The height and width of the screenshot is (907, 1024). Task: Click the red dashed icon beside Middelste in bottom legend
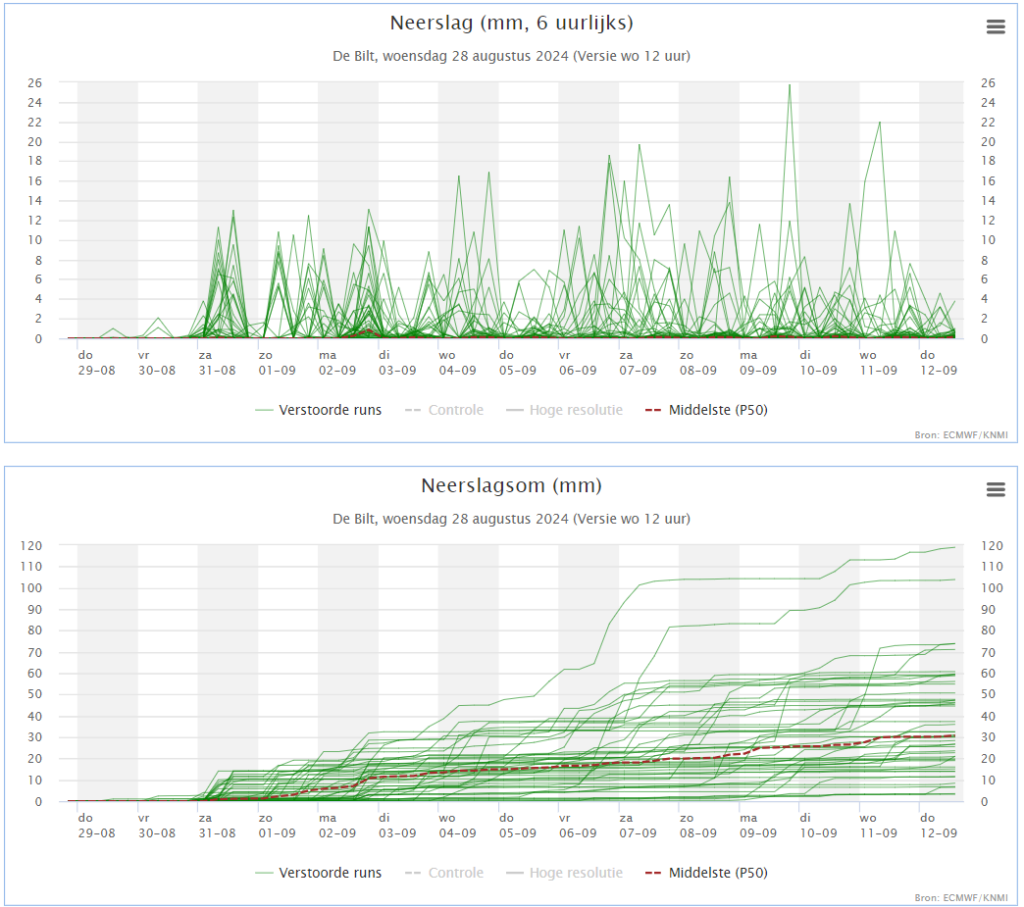pyautogui.click(x=653, y=873)
